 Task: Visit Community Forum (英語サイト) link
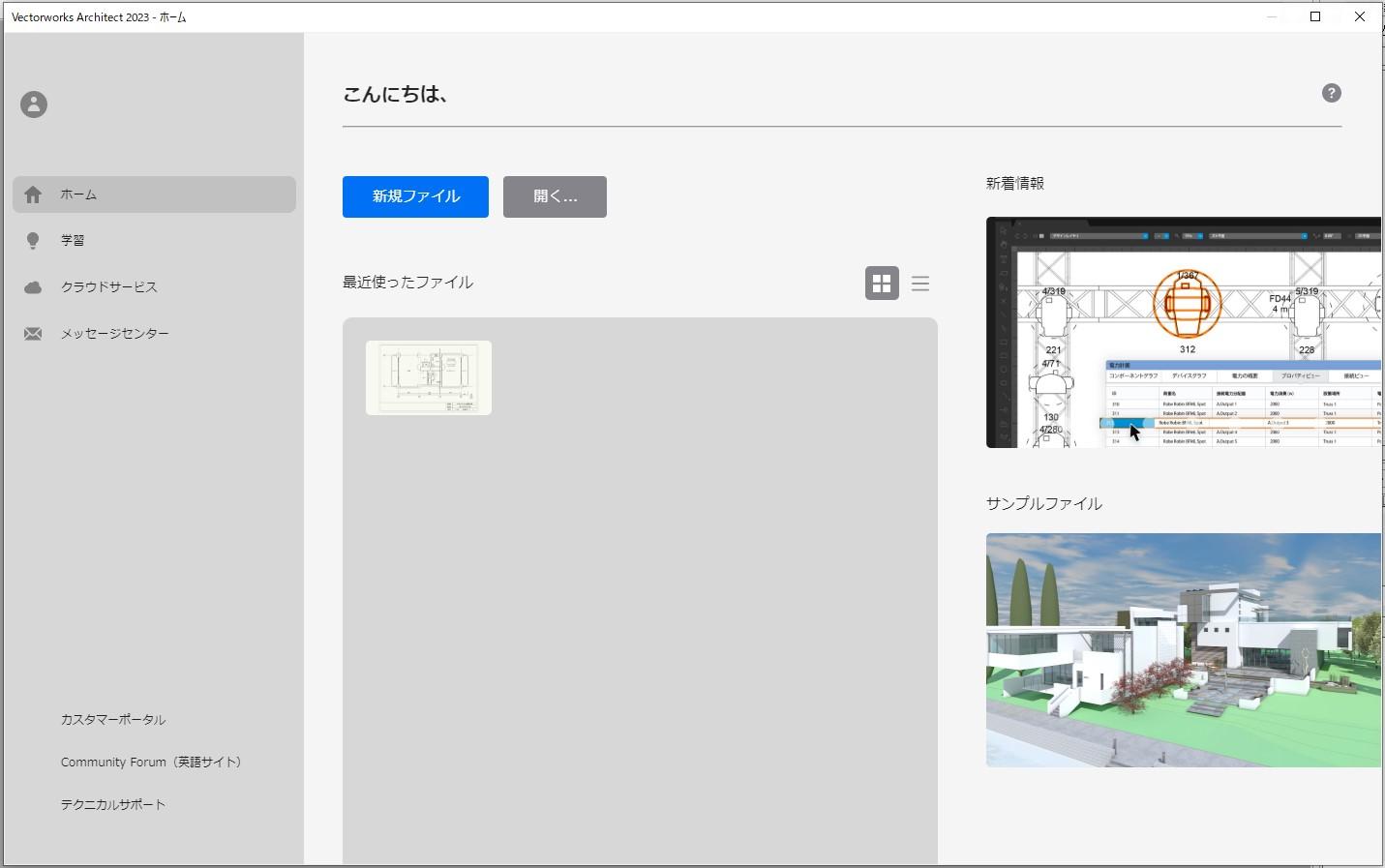pyautogui.click(x=151, y=763)
